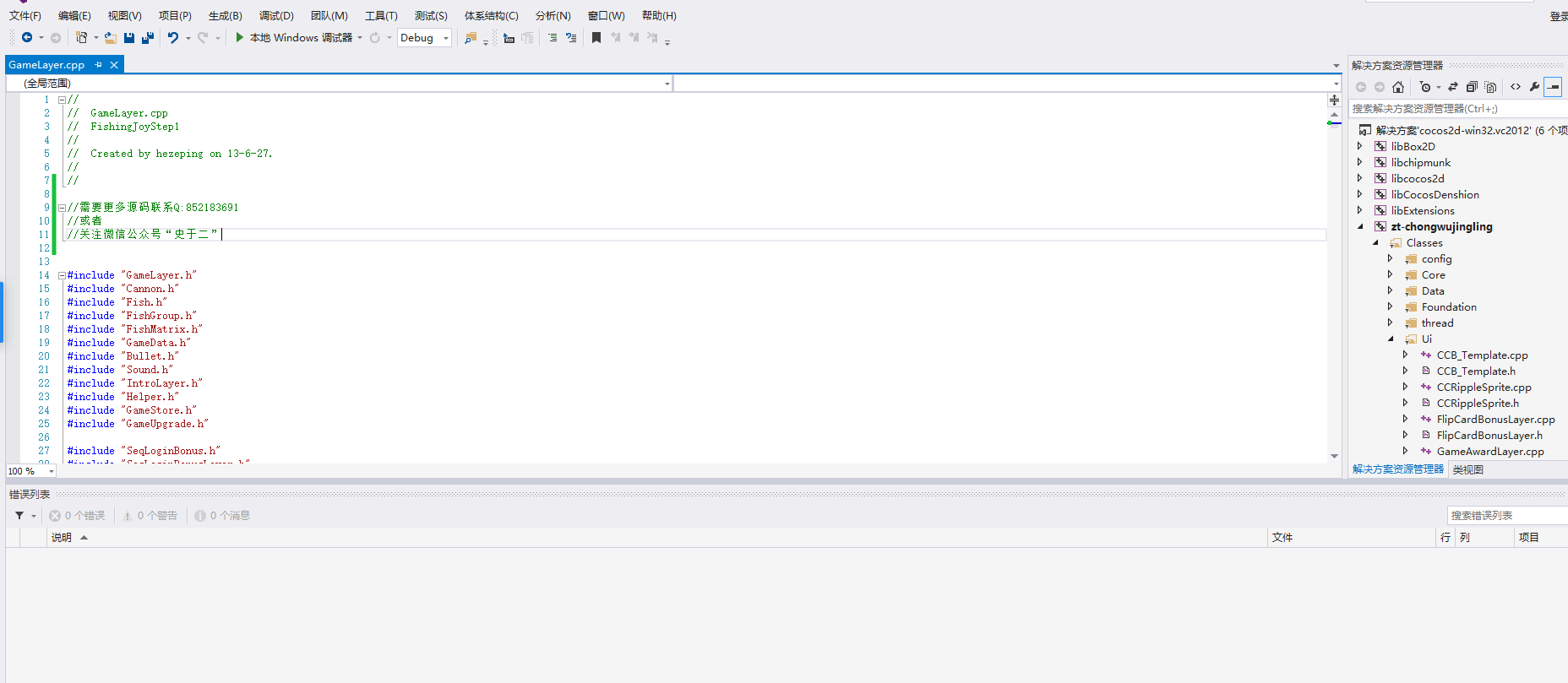Image resolution: width=1568 pixels, height=683 pixels.
Task: Undo the last edit with the toolbar arrow
Action: [x=173, y=37]
